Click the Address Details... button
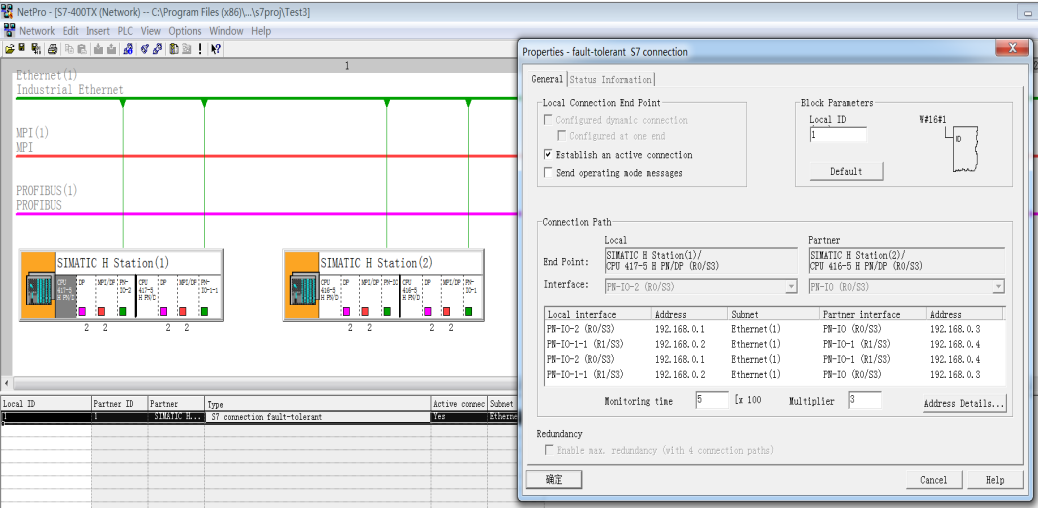 click(965, 403)
